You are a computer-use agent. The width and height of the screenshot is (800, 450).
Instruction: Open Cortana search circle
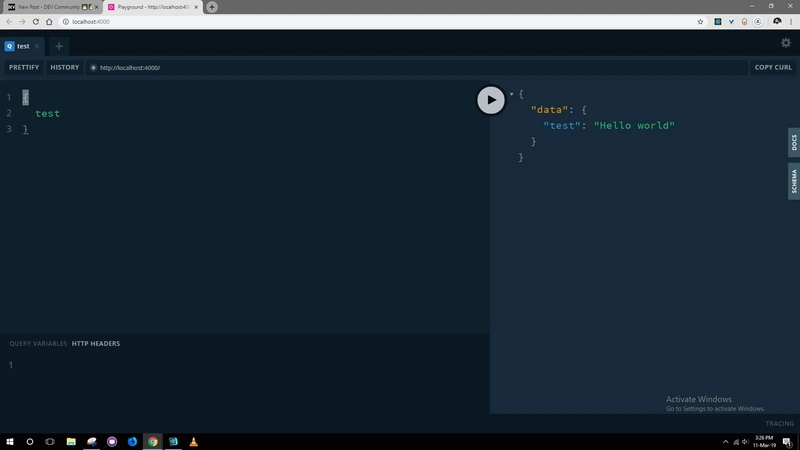click(30, 441)
